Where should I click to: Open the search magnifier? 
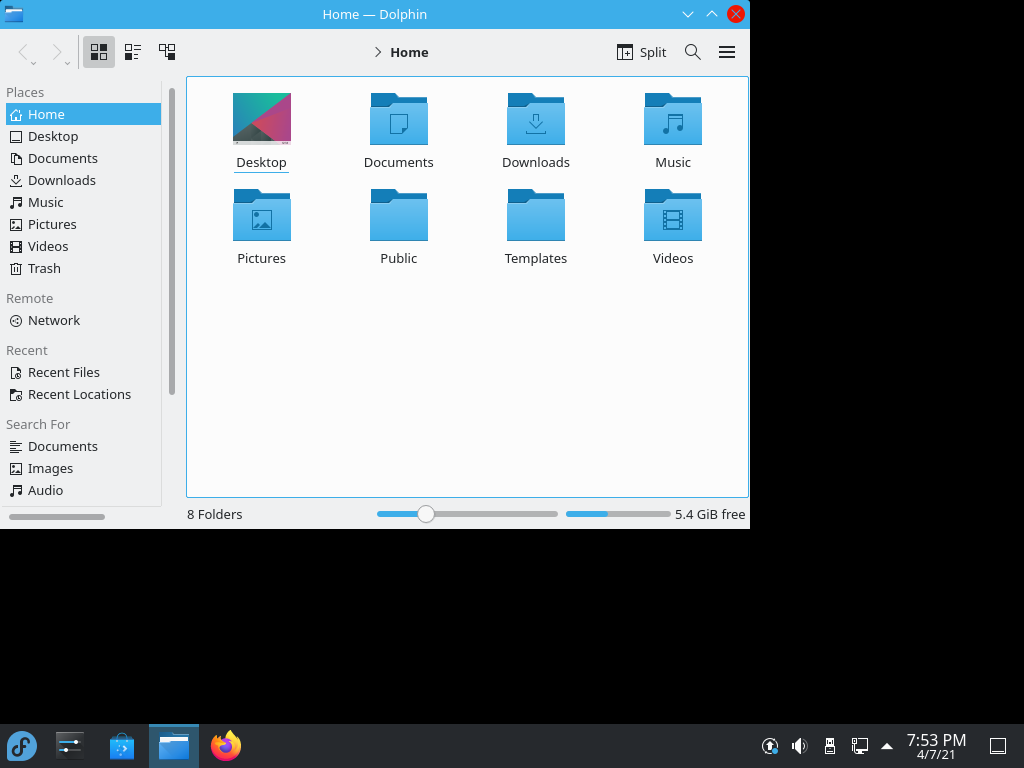point(693,52)
